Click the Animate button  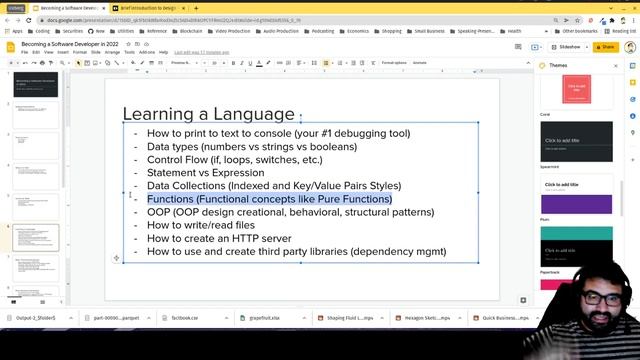420,63
